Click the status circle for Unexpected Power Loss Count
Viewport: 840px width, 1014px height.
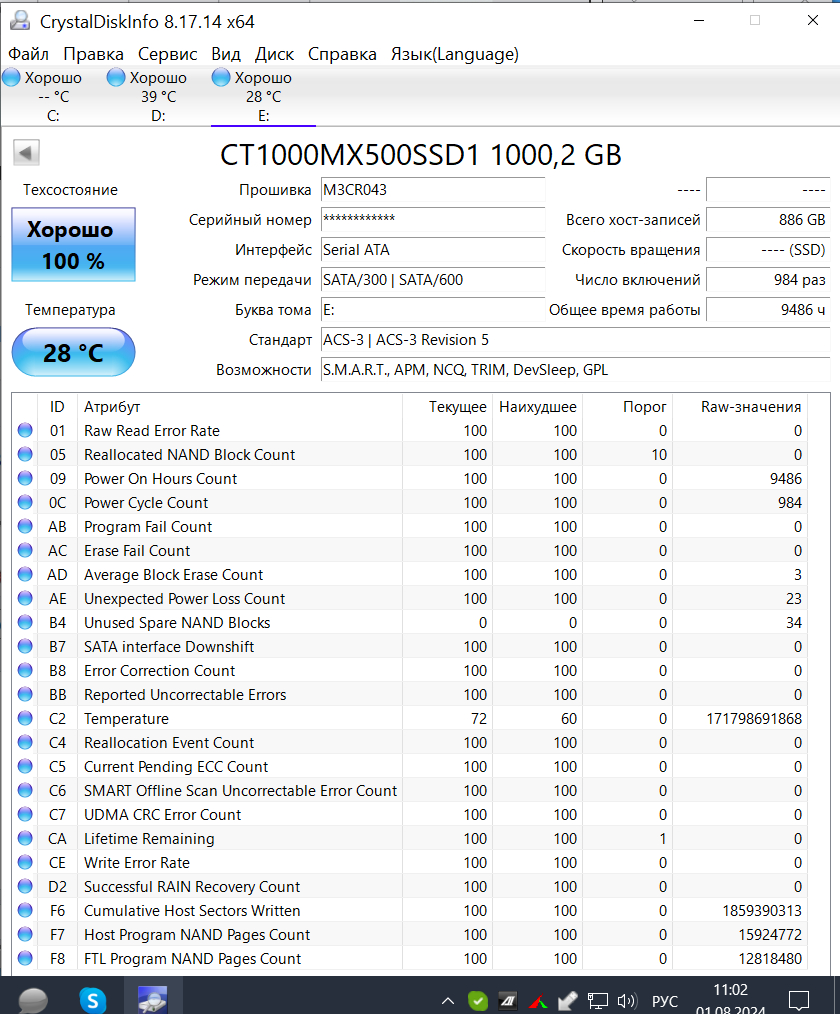(25, 598)
